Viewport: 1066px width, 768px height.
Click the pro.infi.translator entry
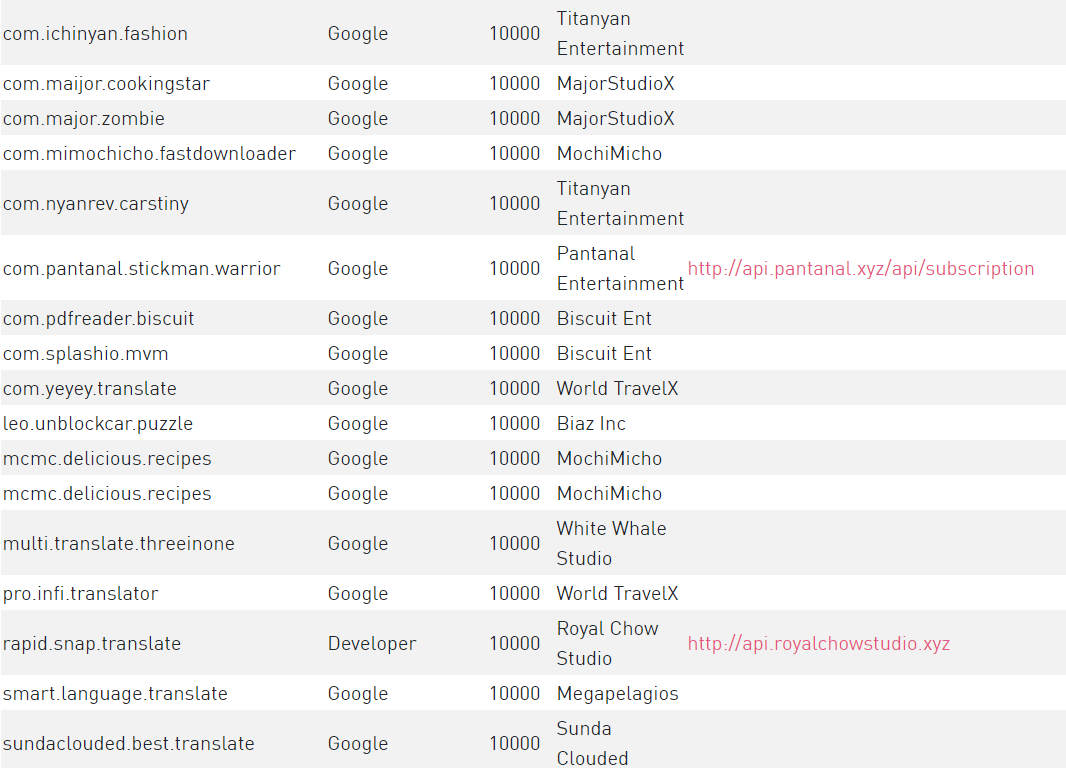80,593
